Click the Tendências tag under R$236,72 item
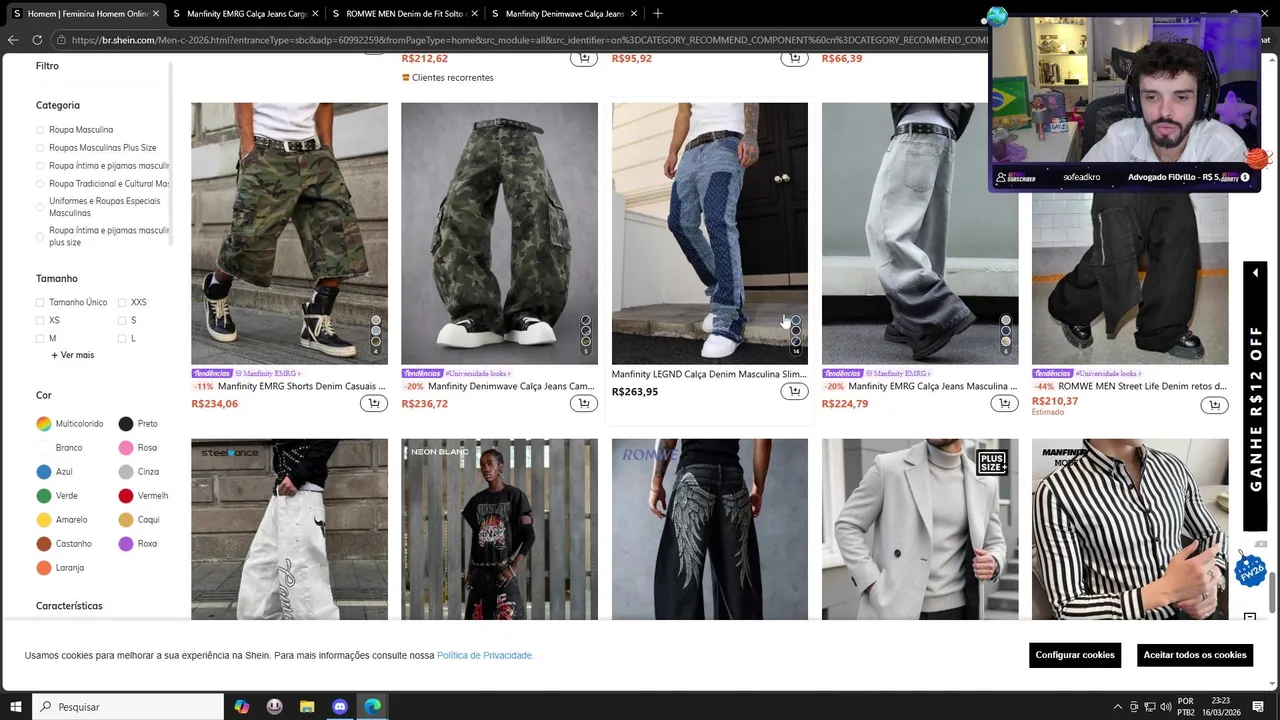Viewport: 1280px width, 720px height. point(422,374)
